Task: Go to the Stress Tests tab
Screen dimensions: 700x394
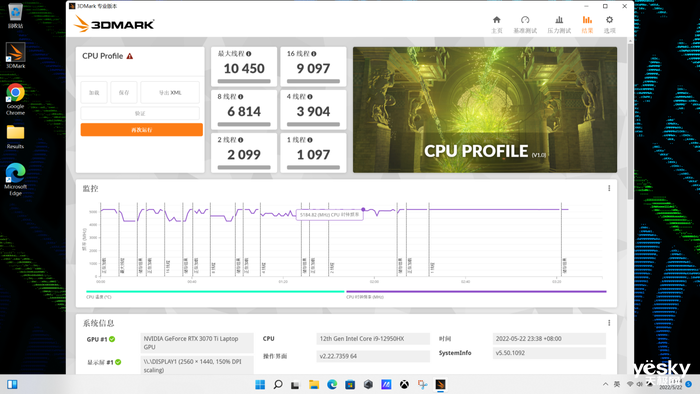Action: point(559,24)
